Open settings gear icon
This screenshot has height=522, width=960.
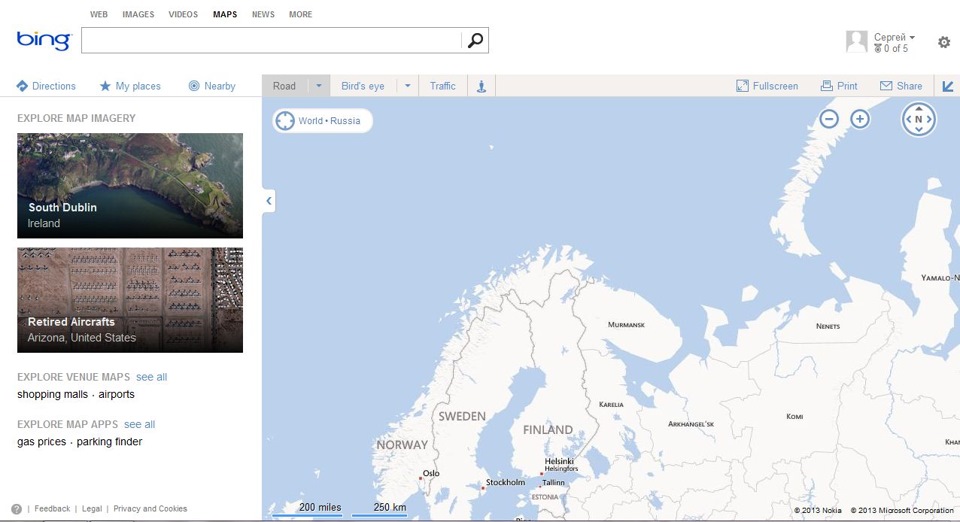[944, 42]
